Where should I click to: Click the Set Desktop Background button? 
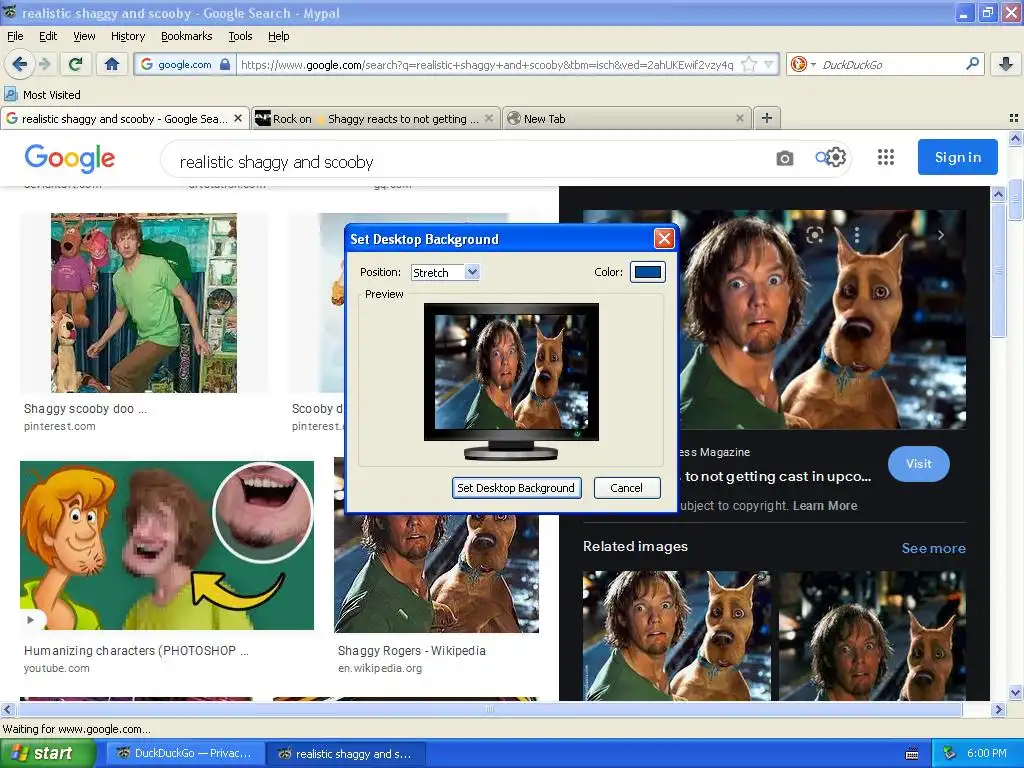pos(516,488)
